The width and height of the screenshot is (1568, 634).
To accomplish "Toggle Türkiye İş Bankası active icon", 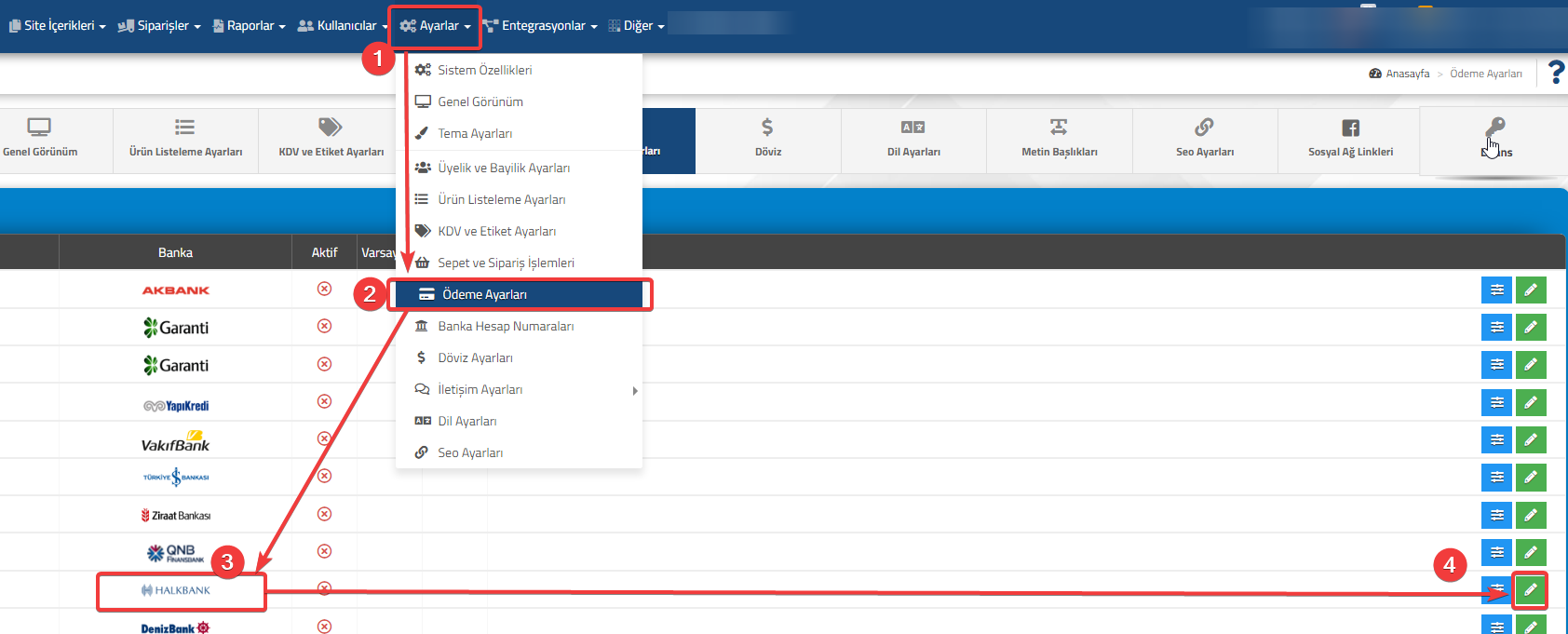I will pos(324,476).
